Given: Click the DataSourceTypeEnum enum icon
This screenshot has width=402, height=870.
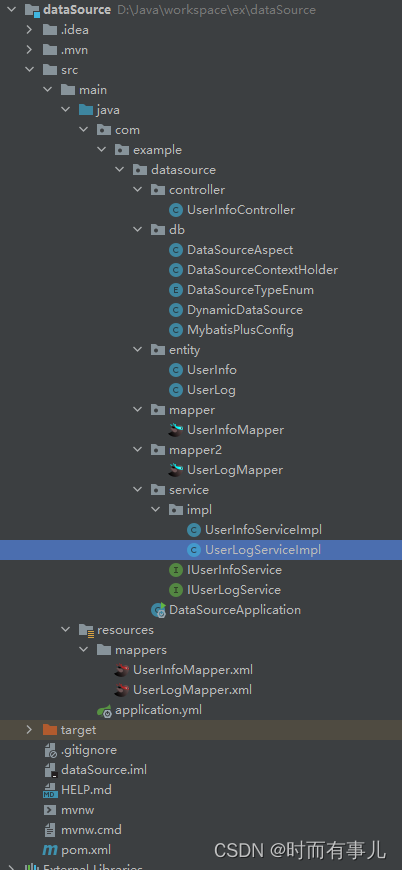Looking at the screenshot, I should pos(176,290).
